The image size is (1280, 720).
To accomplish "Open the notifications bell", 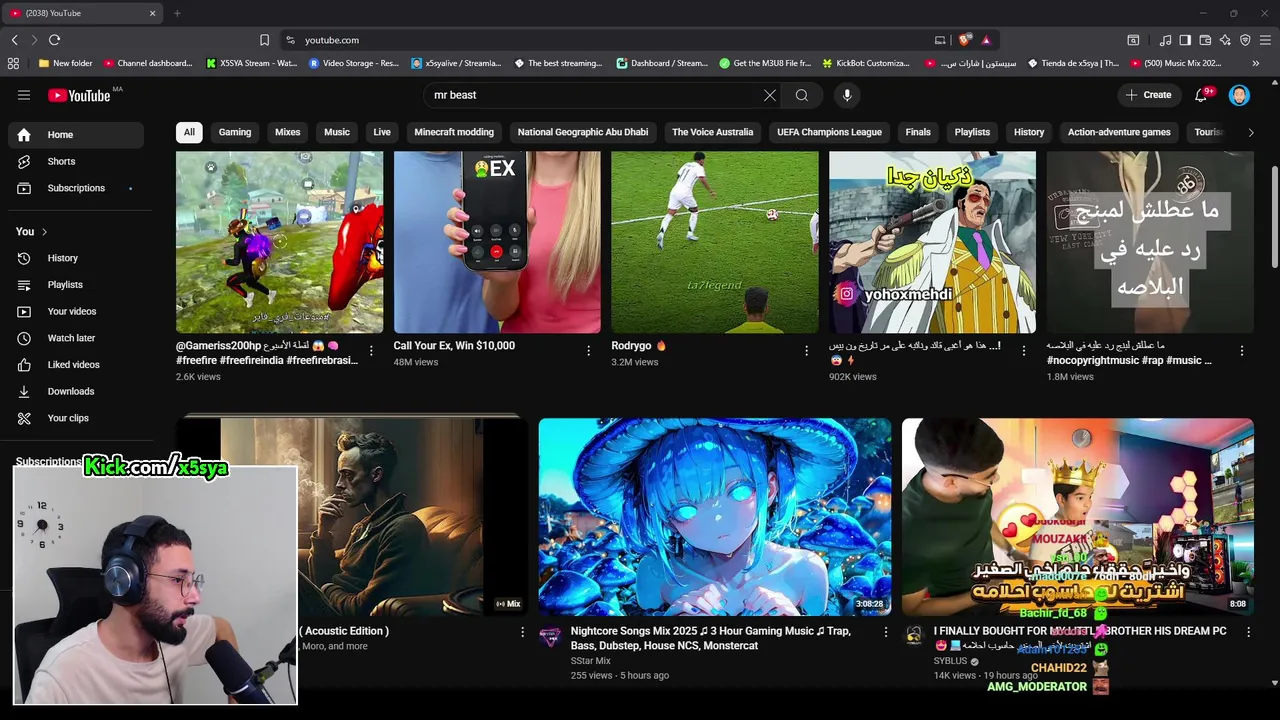I will coord(1201,95).
